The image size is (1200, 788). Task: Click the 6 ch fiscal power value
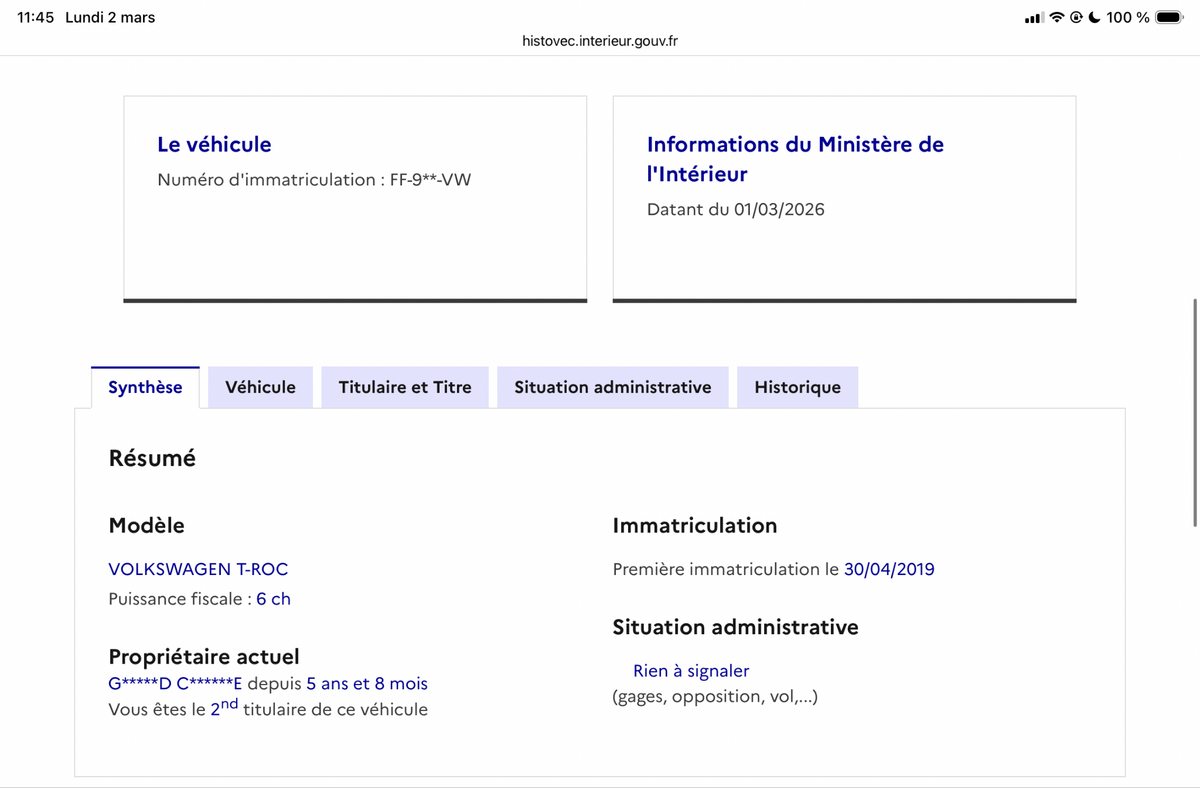pos(273,599)
